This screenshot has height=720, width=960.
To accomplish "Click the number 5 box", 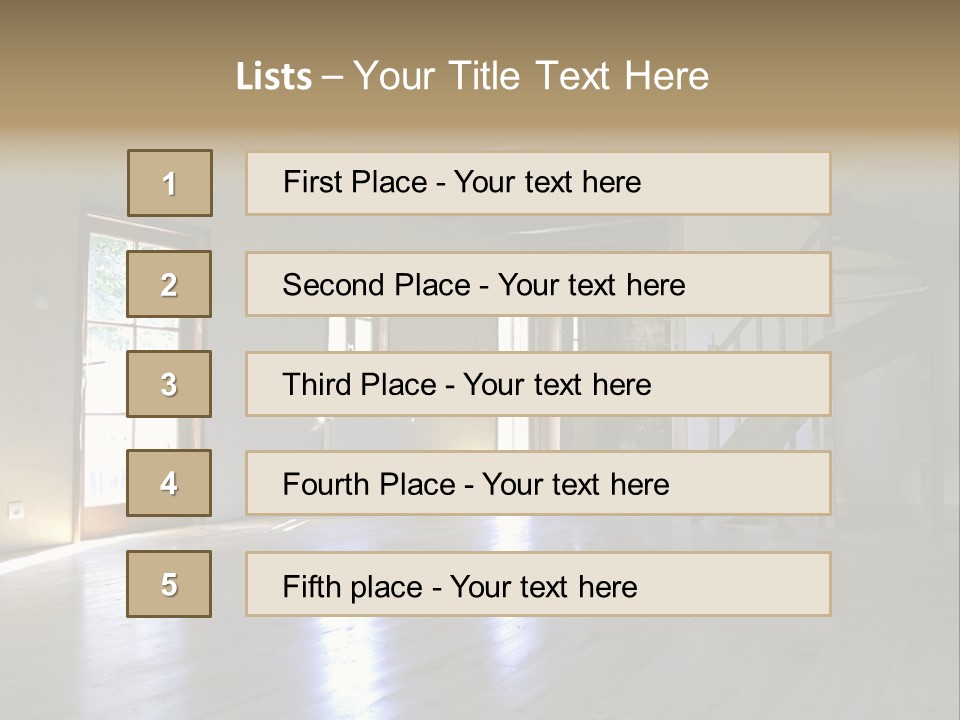I will click(x=169, y=584).
